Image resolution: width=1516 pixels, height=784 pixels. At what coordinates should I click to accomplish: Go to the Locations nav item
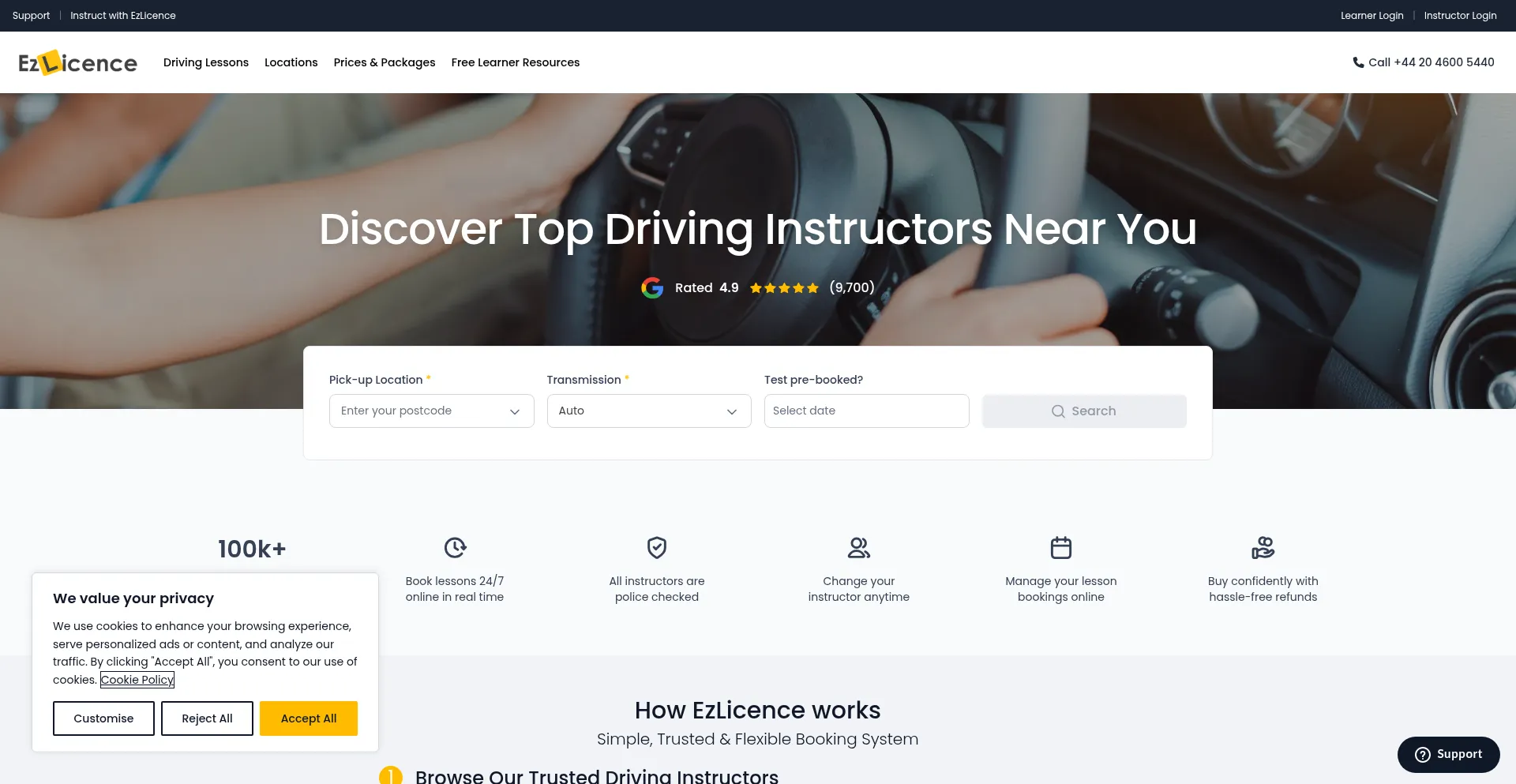(291, 62)
